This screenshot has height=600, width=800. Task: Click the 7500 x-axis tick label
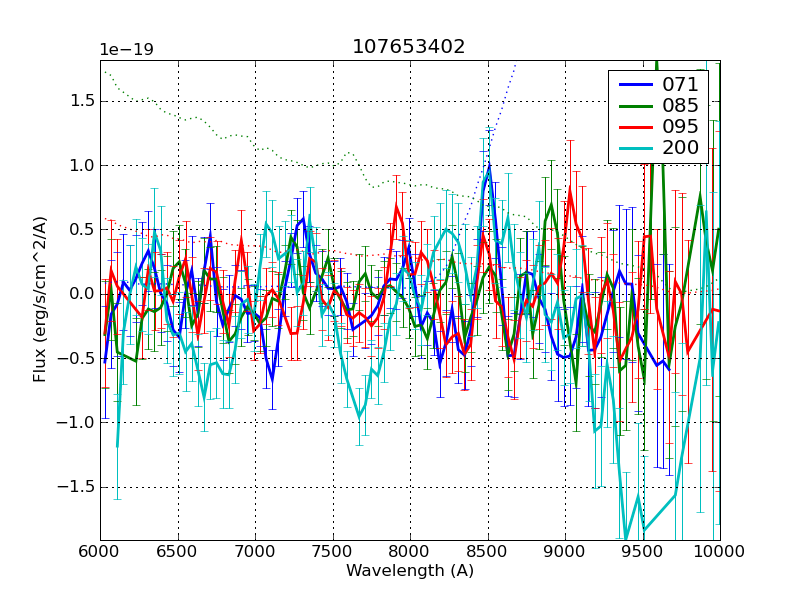pyautogui.click(x=332, y=552)
